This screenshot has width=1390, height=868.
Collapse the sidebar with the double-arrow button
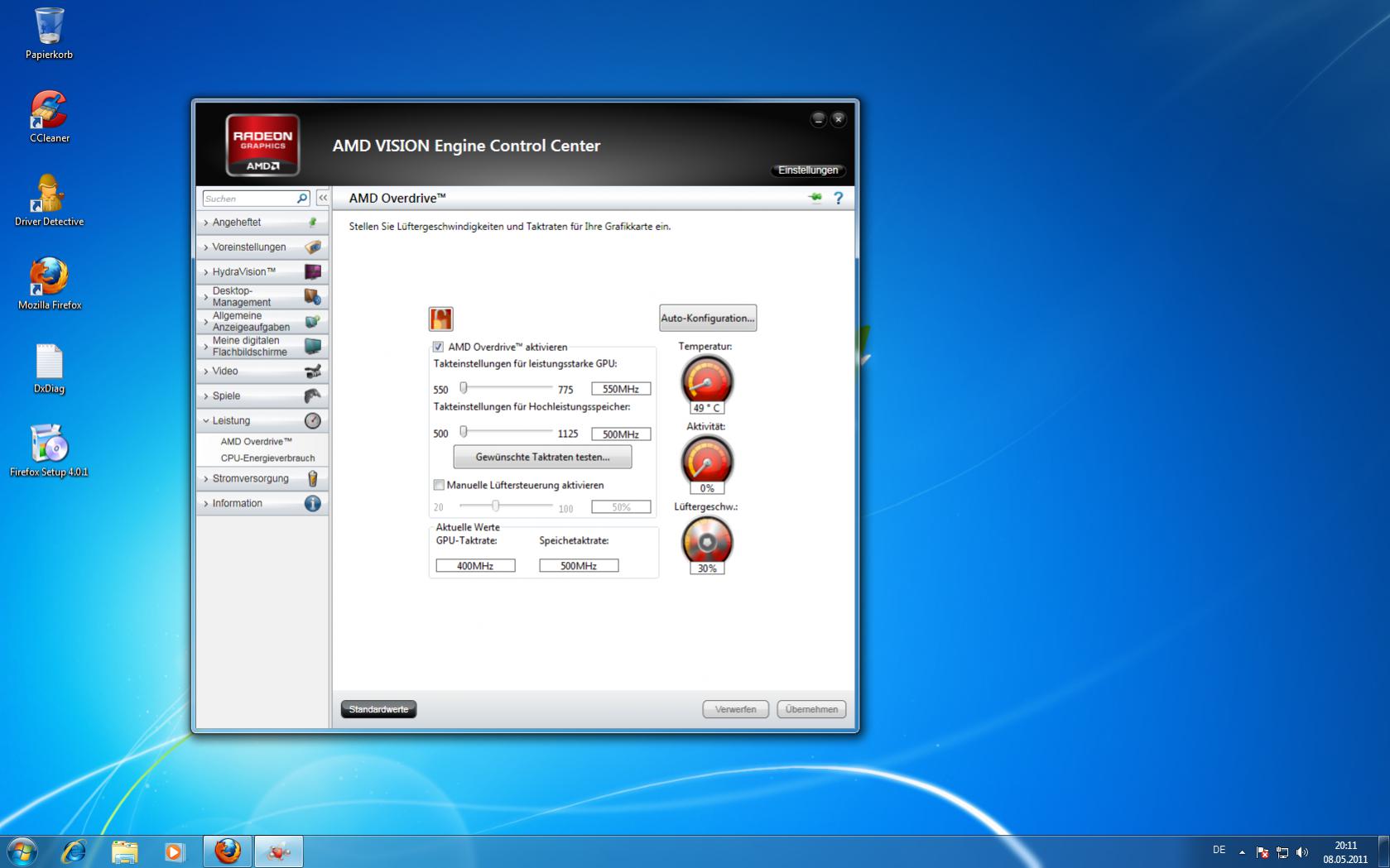point(323,199)
